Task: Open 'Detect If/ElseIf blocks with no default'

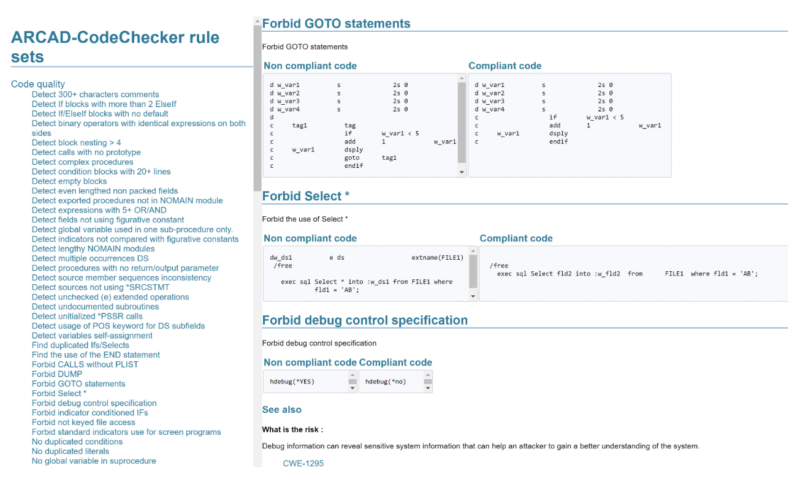Action: pos(99,114)
